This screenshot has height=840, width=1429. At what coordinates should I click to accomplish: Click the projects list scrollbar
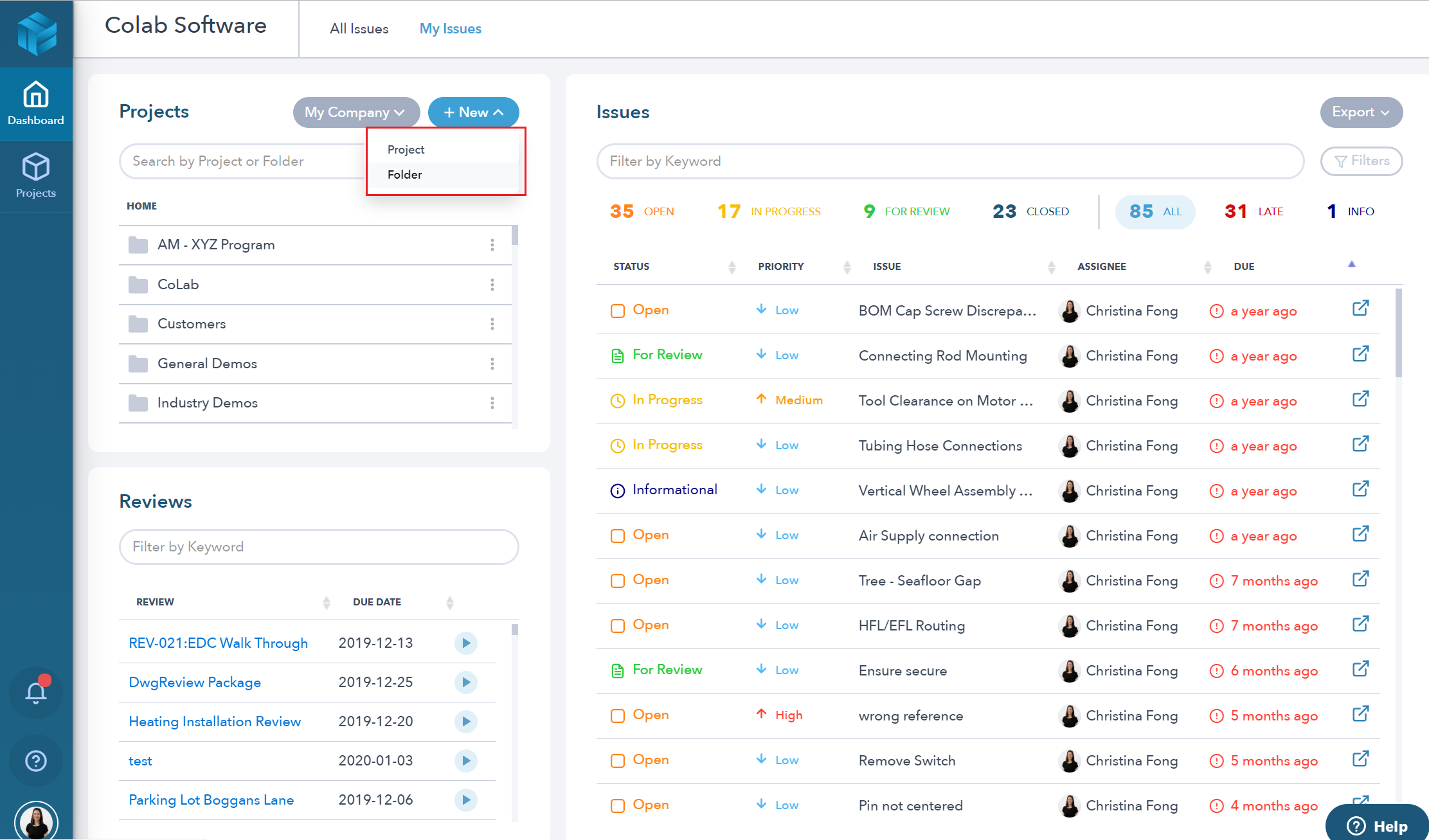click(515, 235)
